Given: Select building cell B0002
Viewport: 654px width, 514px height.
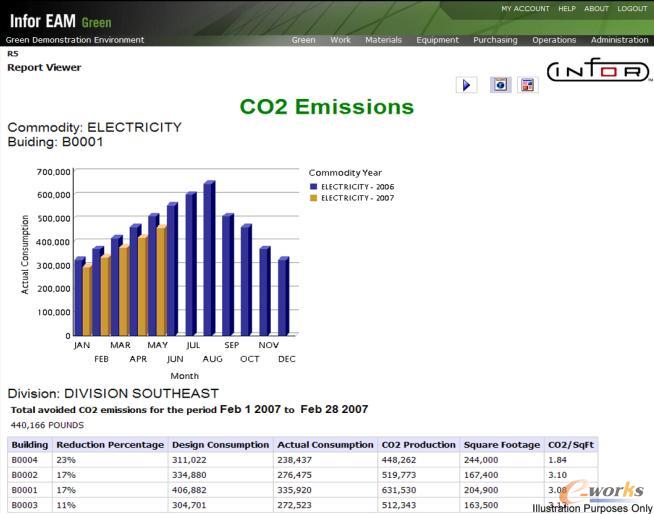Looking at the screenshot, I should [x=25, y=475].
